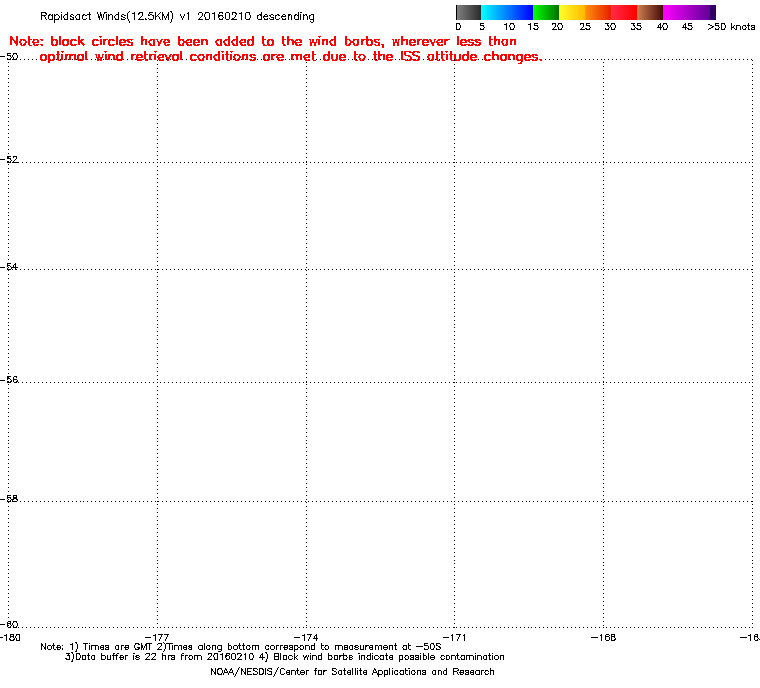Image resolution: width=760 pixels, height=688 pixels.
Task: Click the '-180' longitude axis label
Action: pyautogui.click(x=10, y=638)
